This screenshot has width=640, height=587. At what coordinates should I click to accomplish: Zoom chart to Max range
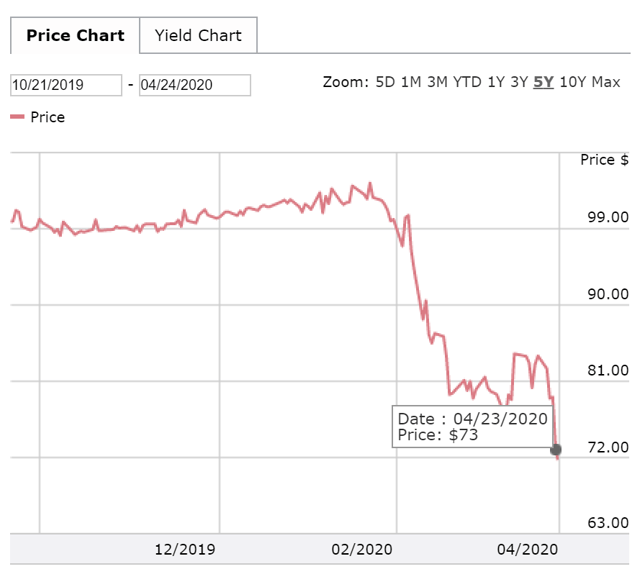click(x=605, y=82)
